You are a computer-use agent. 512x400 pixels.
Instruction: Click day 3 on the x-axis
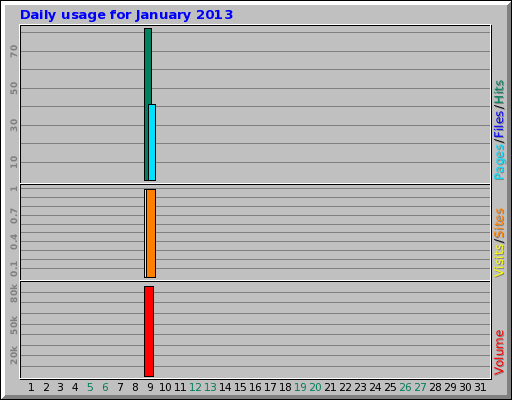[60, 387]
